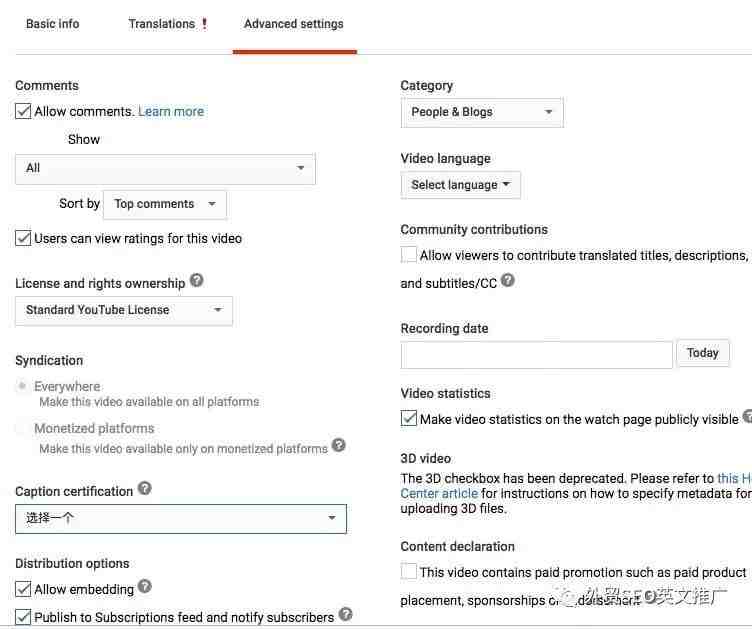Image resolution: width=752 pixels, height=629 pixels.
Task: Open the Top comments sort dropdown
Action: coord(165,205)
